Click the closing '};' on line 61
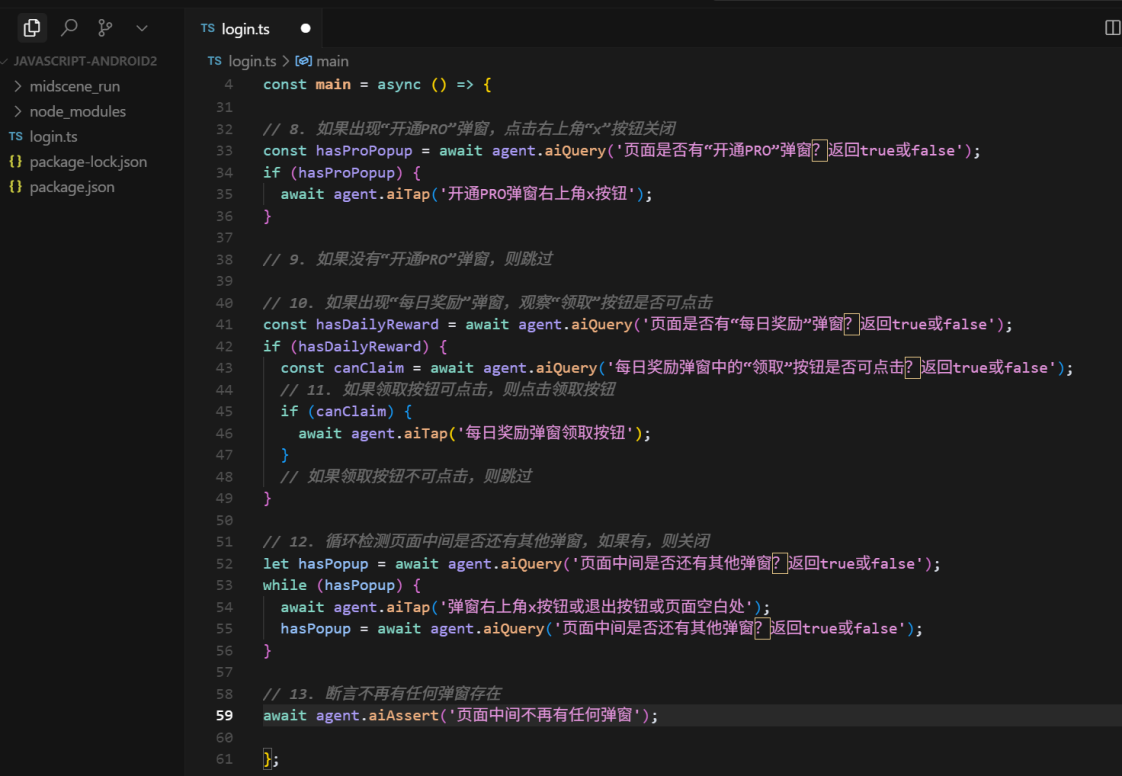Image resolution: width=1122 pixels, height=776 pixels. (270, 759)
